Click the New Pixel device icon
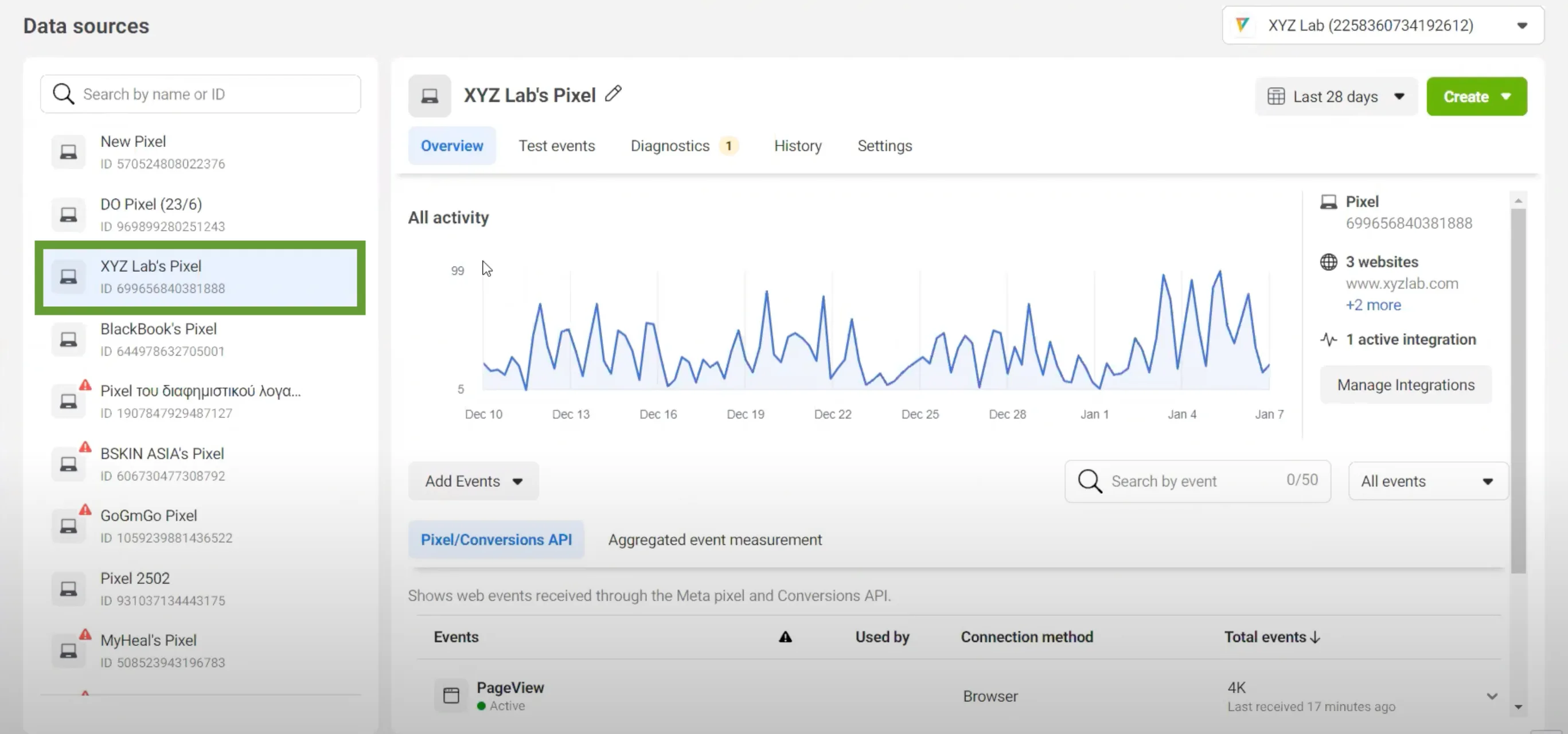1568x734 pixels. pyautogui.click(x=68, y=152)
